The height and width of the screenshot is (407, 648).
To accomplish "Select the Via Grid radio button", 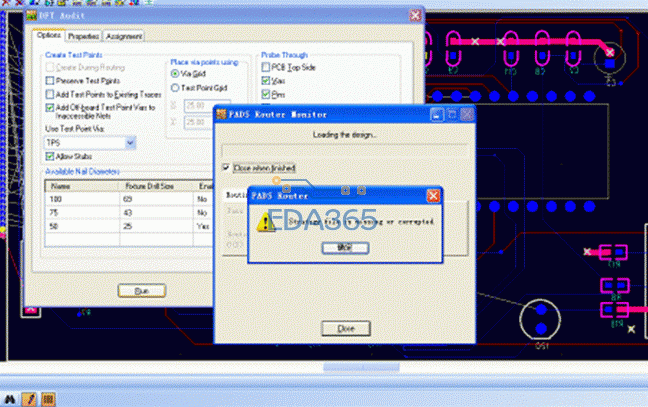I will pyautogui.click(x=175, y=74).
